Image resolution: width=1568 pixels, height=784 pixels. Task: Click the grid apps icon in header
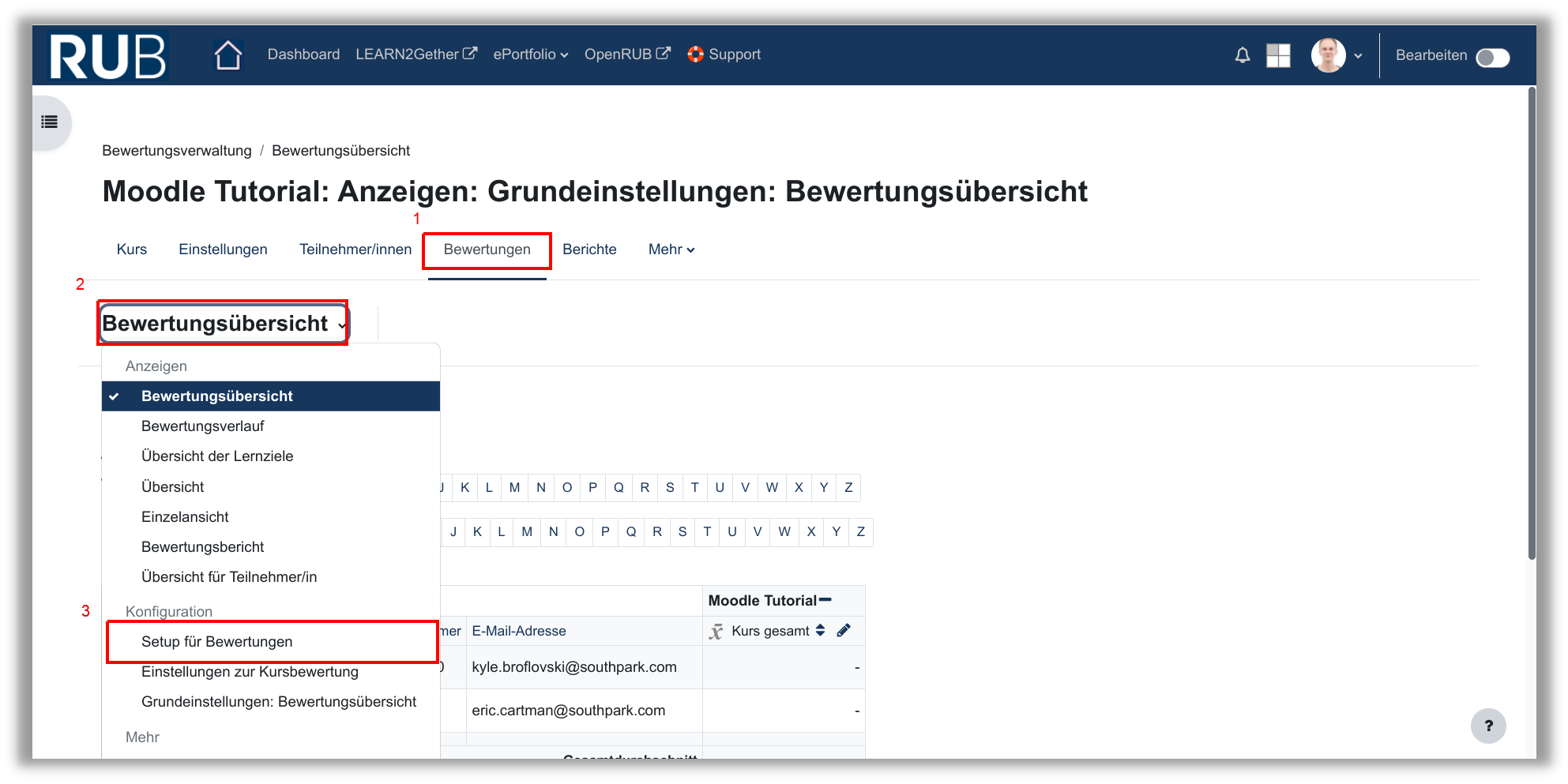click(1277, 55)
